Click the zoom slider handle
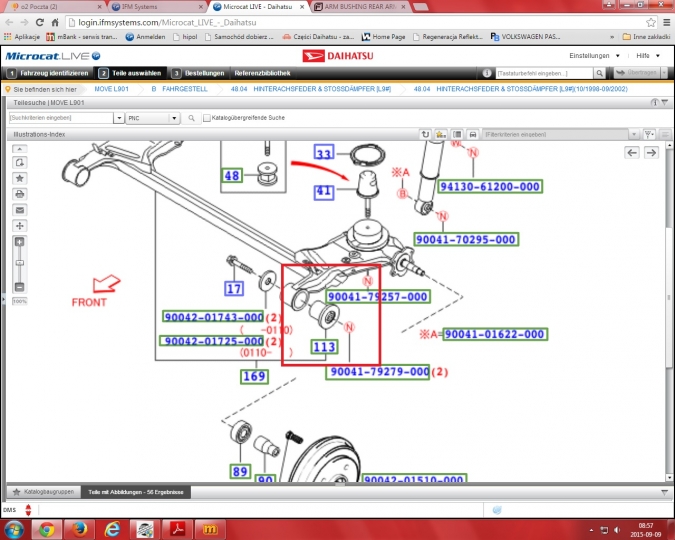675x540 pixels. coord(19,263)
